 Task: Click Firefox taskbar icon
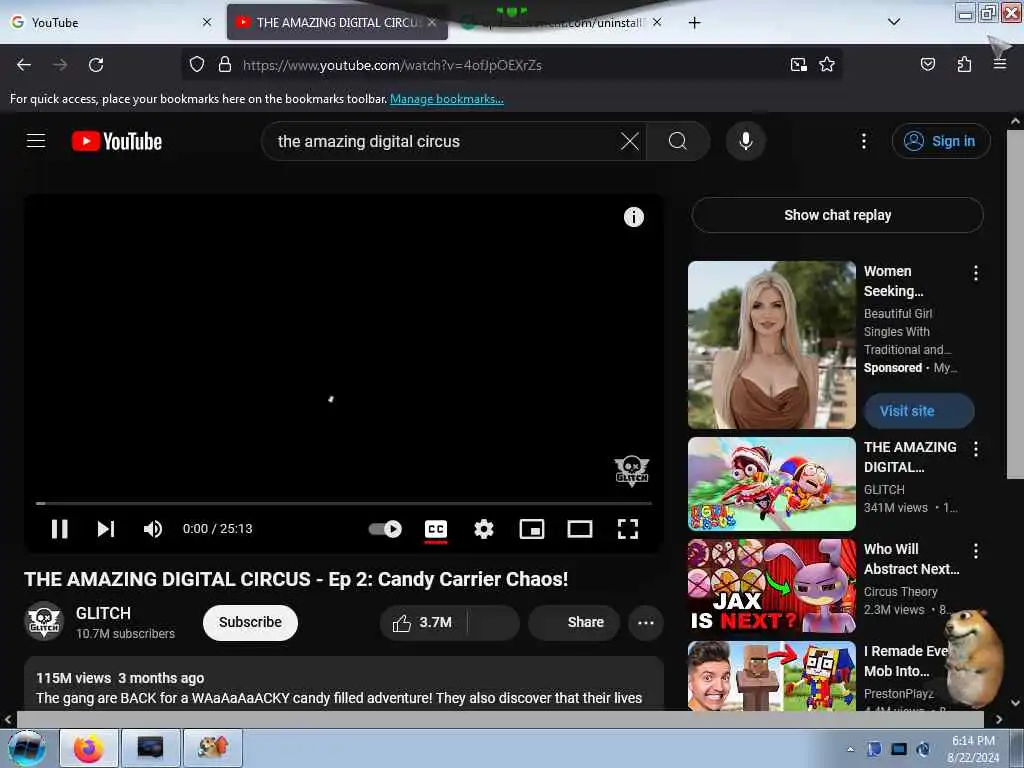89,748
